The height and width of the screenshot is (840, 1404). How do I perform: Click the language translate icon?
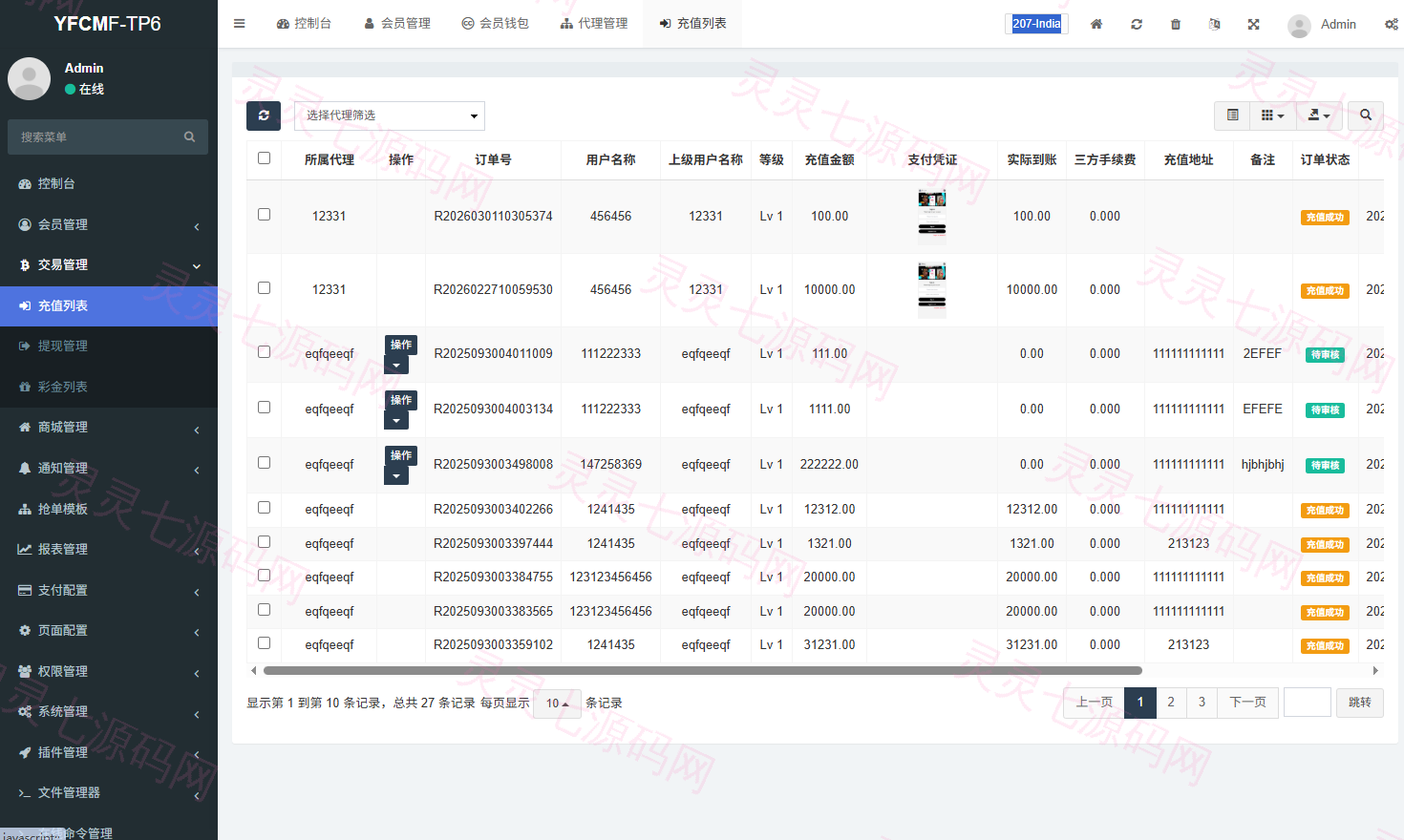click(1215, 24)
